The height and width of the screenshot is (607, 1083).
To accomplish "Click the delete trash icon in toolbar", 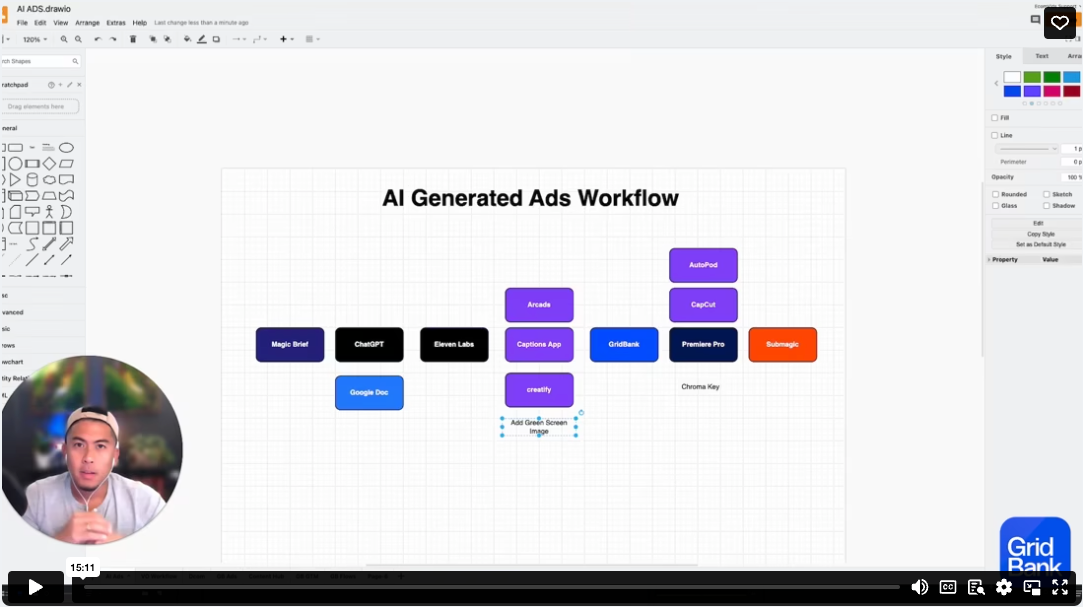I will [133, 39].
